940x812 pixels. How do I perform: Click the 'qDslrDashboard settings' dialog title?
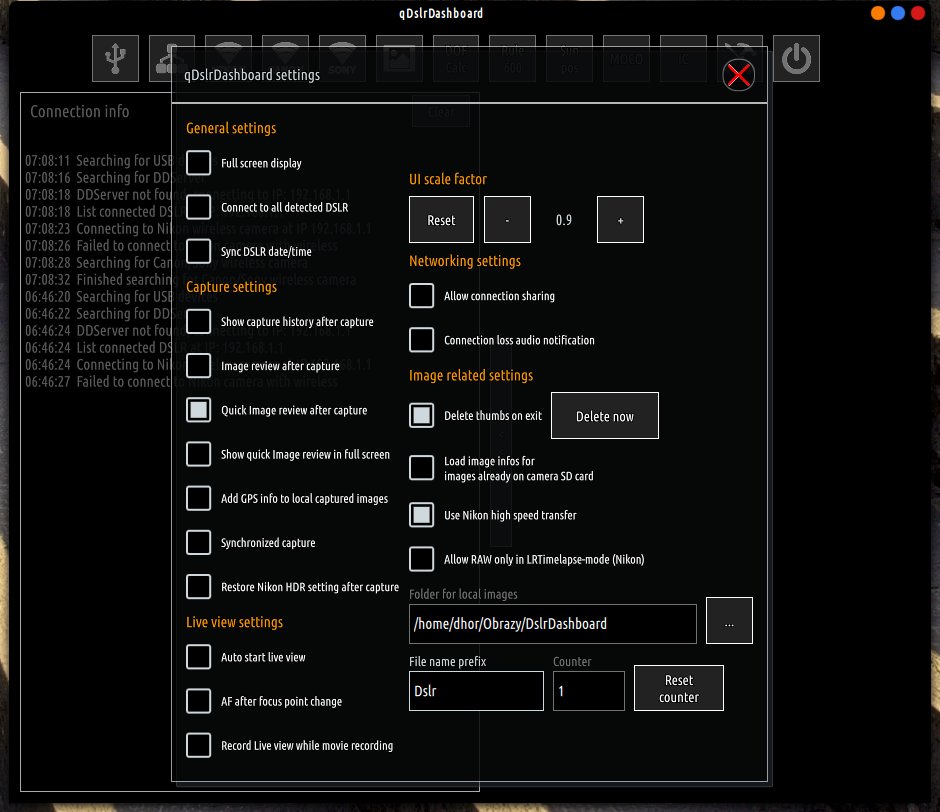252,75
